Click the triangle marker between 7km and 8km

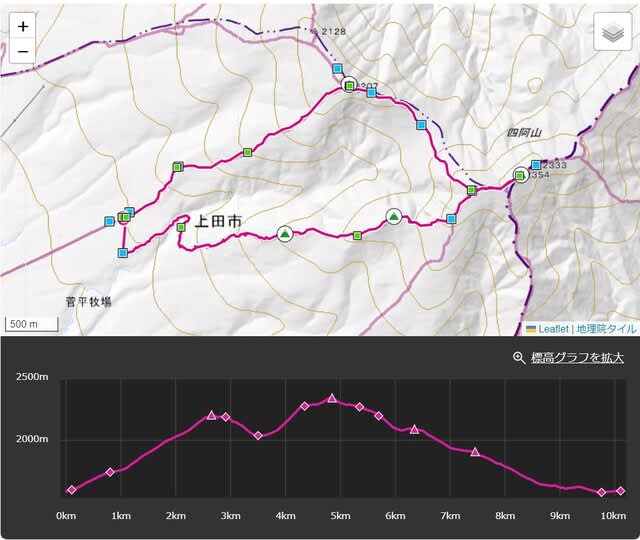point(475,452)
